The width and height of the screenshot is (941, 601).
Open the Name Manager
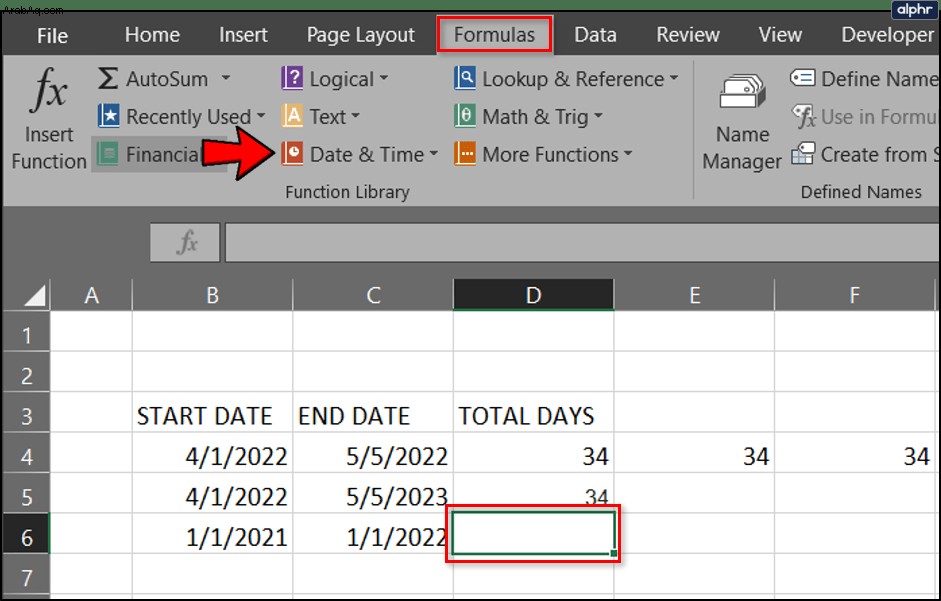pyautogui.click(x=742, y=122)
